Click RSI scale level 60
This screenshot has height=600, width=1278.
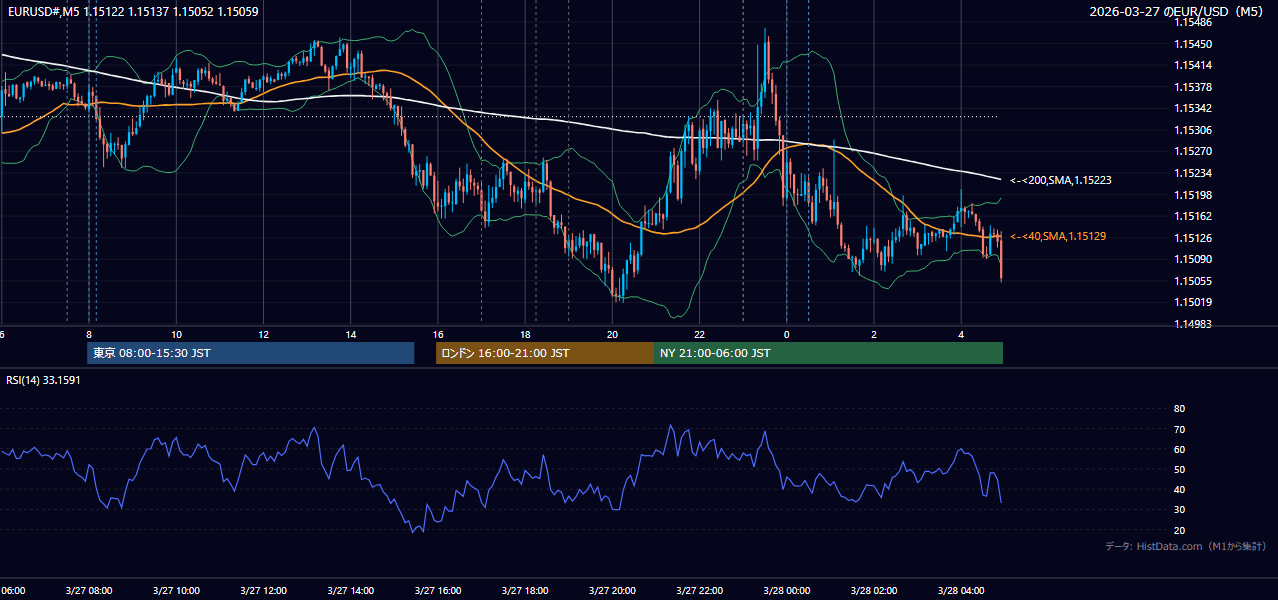[x=1179, y=449]
